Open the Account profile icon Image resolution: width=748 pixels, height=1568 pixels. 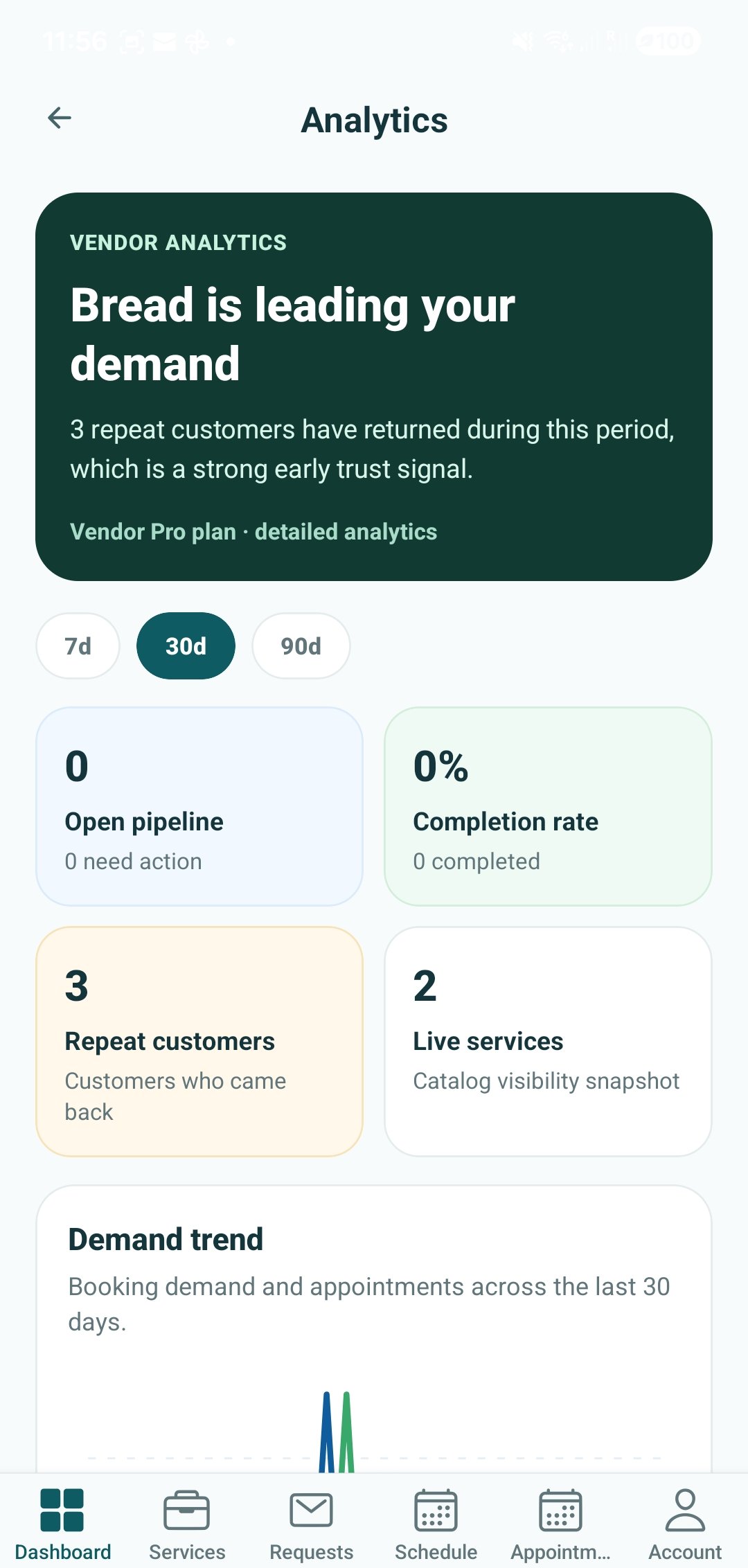[685, 1510]
